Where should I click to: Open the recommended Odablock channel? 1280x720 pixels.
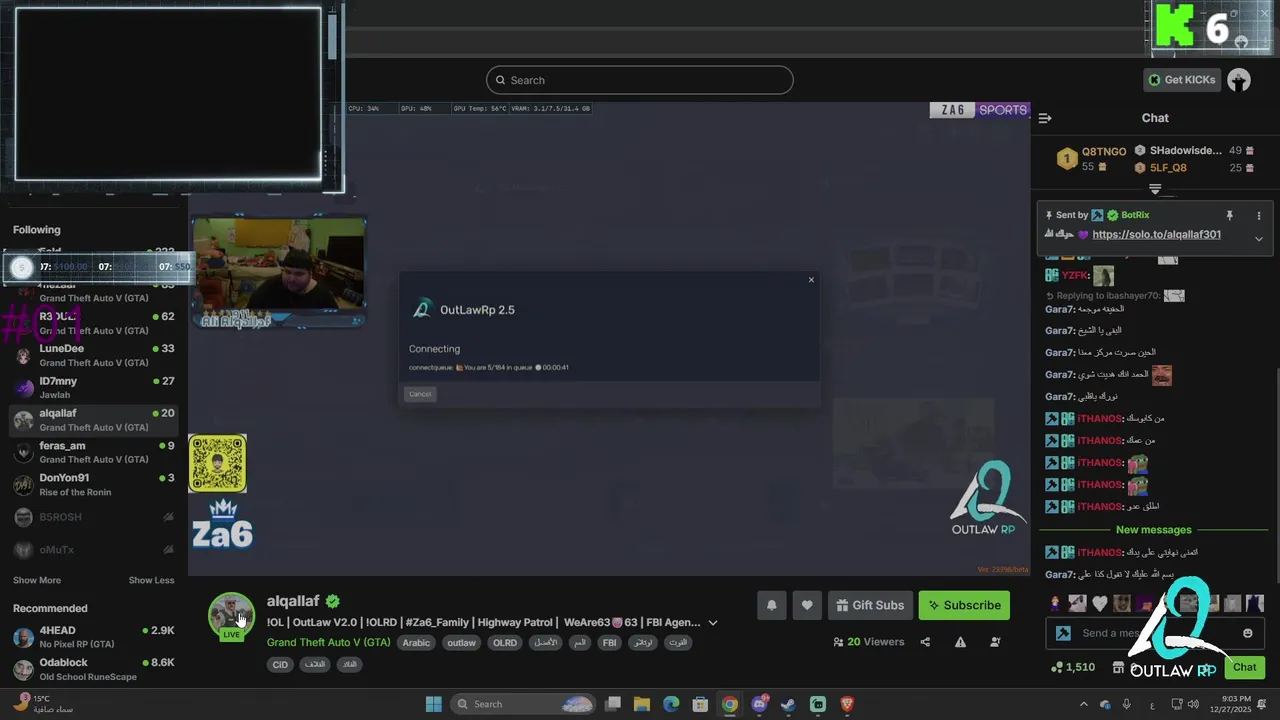coord(94,669)
